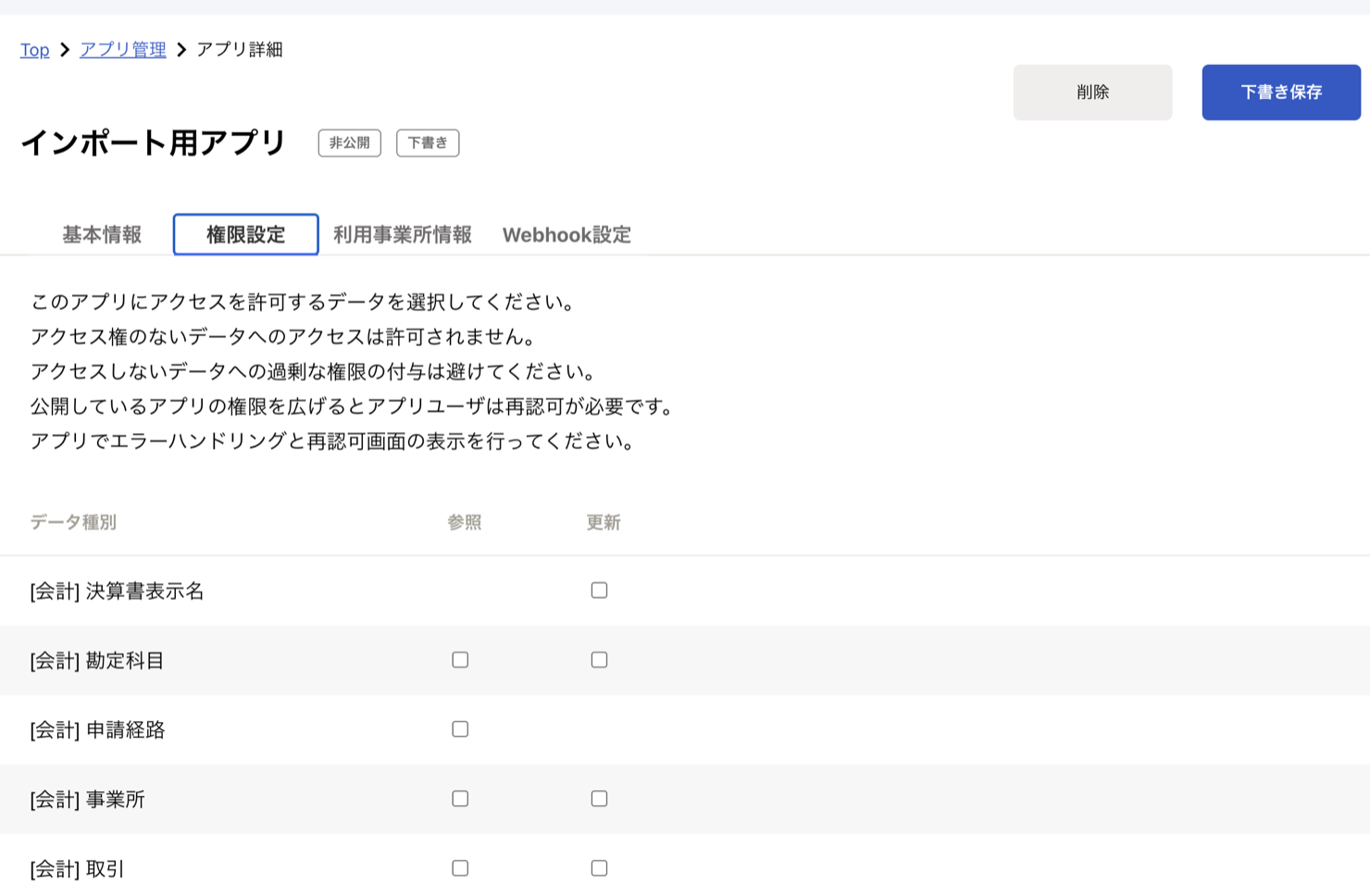This screenshot has width=1370, height=896.
Task: Select the [会計] 勘定科目 row label
Action: click(97, 661)
